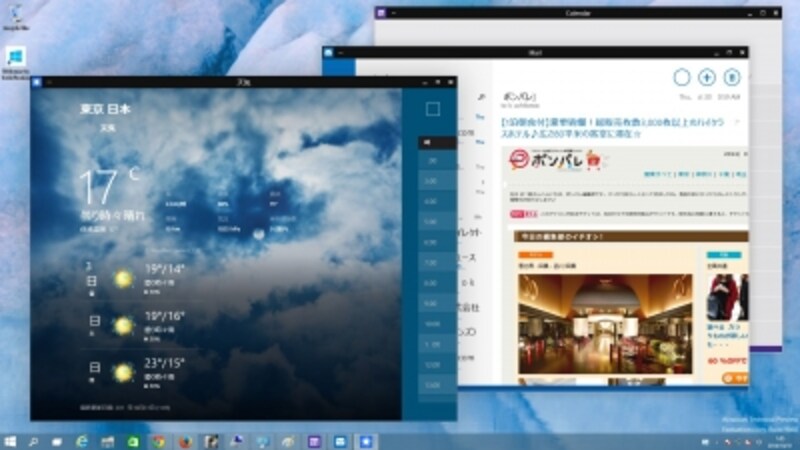This screenshot has width=800, height=450.
Task: Select the 7:00 hourly forecast entry
Action: tap(437, 263)
